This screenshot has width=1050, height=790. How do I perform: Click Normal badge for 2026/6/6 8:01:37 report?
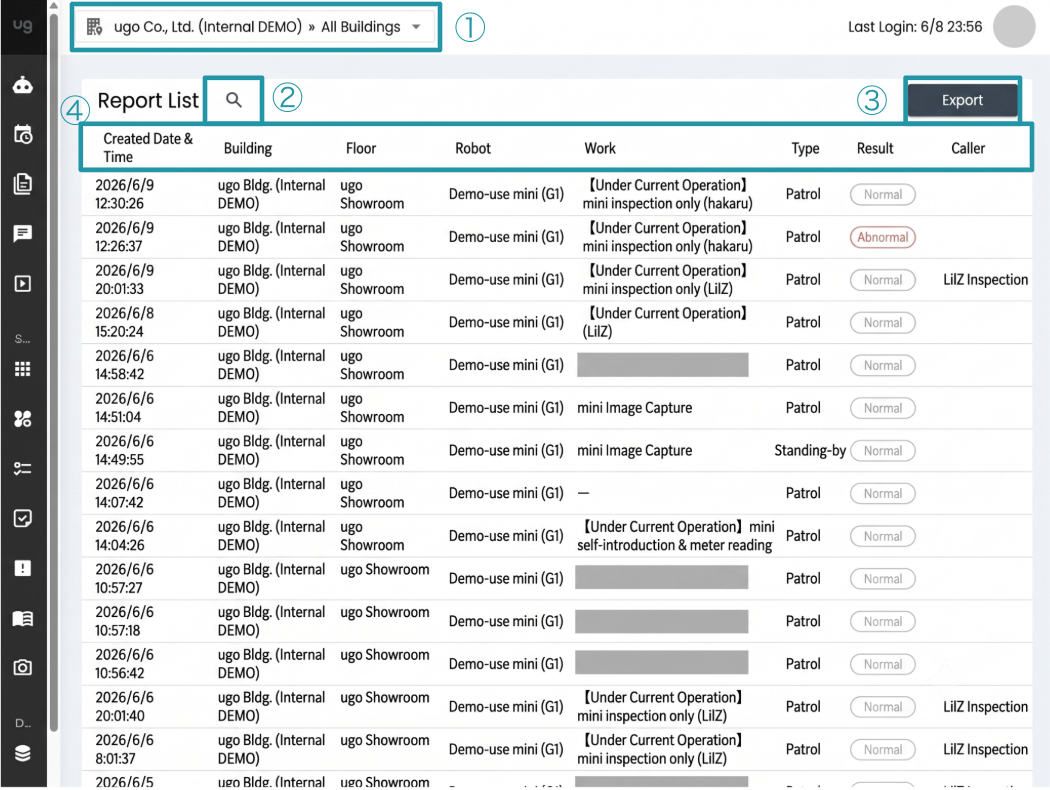pos(883,749)
